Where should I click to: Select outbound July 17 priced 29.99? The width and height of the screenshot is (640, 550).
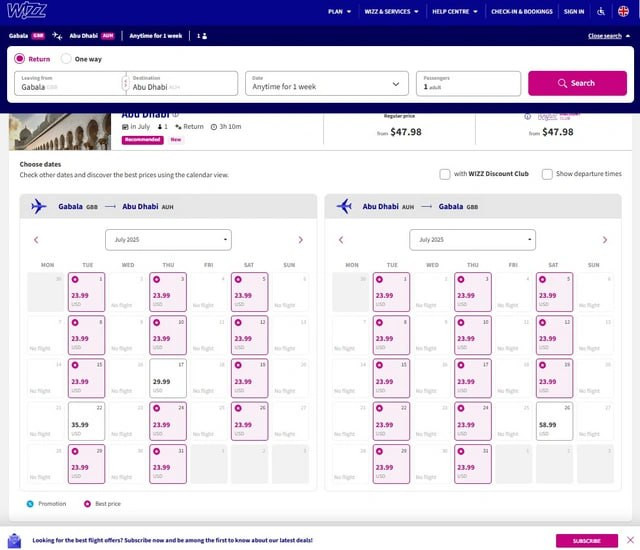click(x=168, y=378)
